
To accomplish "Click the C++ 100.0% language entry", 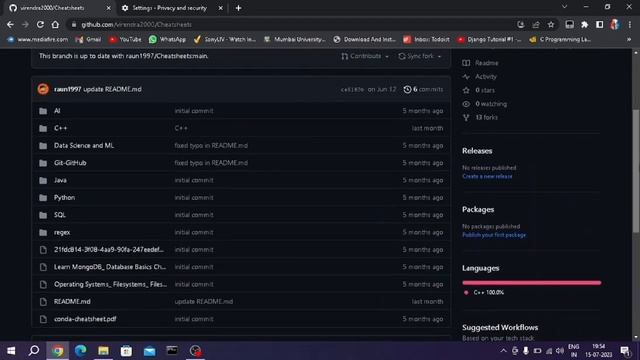I will tap(484, 293).
